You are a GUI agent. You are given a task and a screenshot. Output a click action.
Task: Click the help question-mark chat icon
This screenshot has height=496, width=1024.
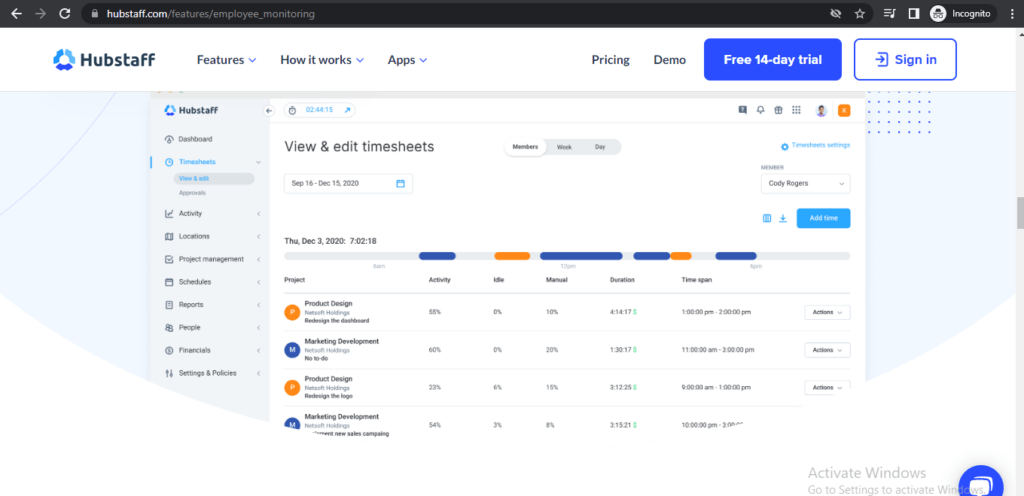coord(743,110)
